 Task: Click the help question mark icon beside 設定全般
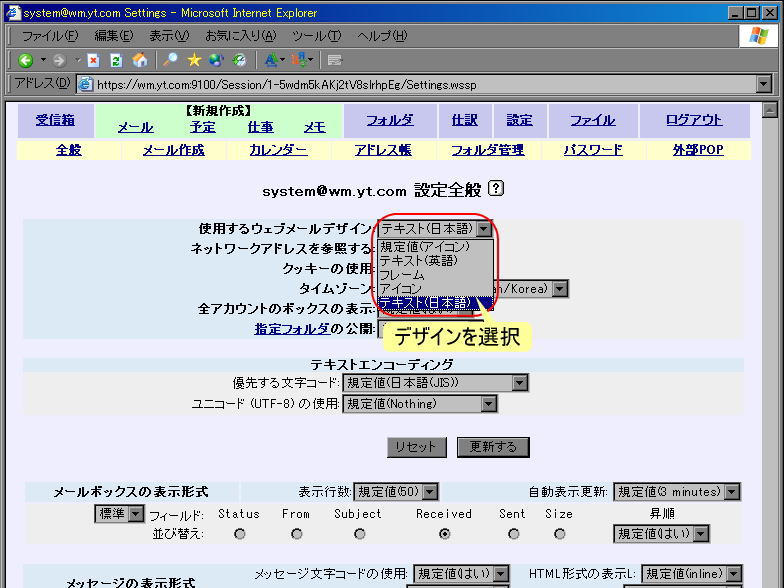[497, 189]
